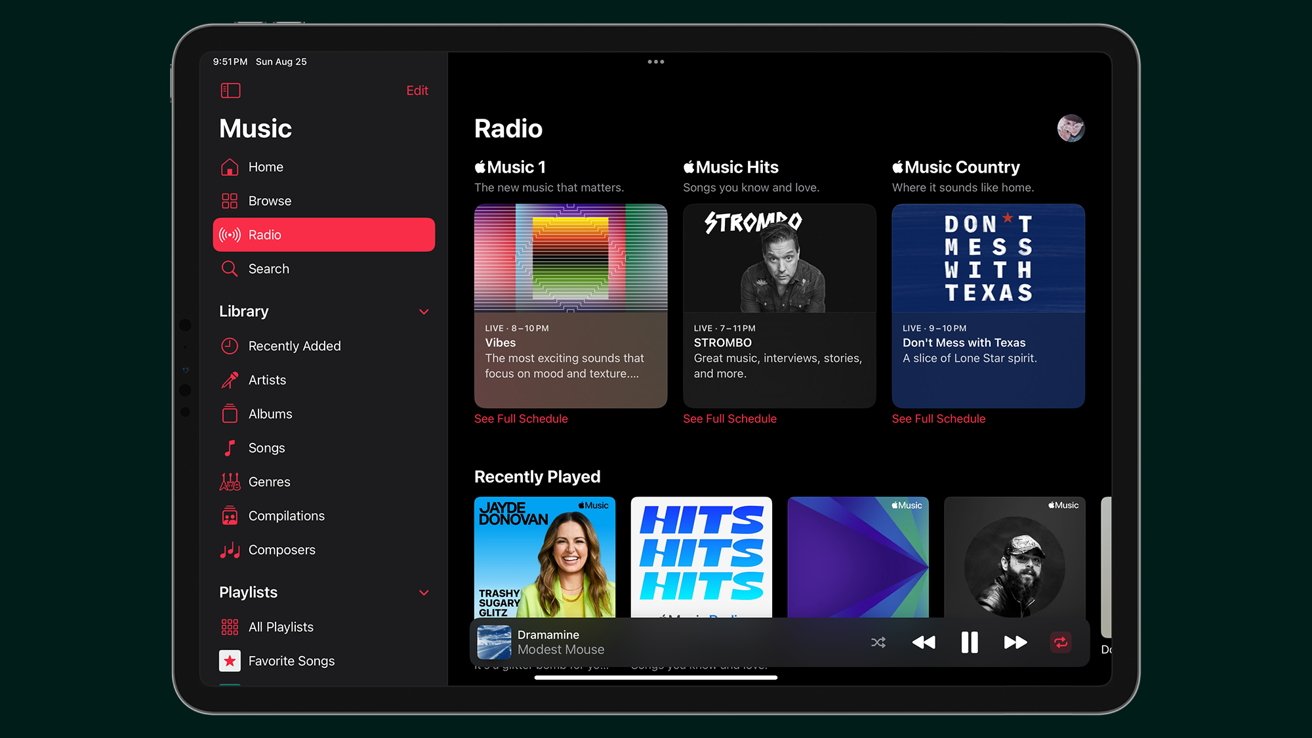Open the Apple Music 1 heading
Screen dimensions: 1312x738
coord(510,167)
